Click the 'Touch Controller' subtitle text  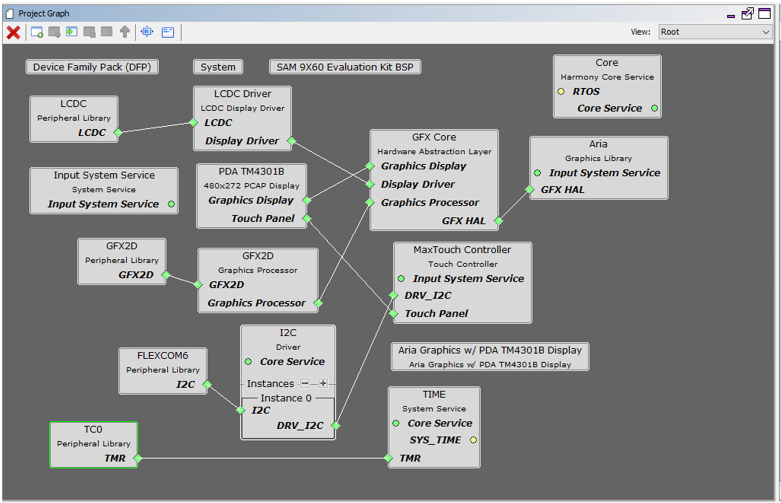463,264
